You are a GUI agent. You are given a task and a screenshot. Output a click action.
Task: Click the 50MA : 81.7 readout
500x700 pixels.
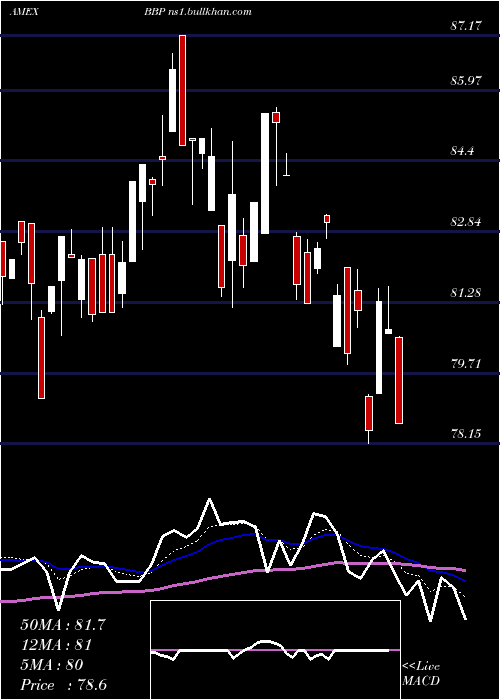(x=63, y=625)
